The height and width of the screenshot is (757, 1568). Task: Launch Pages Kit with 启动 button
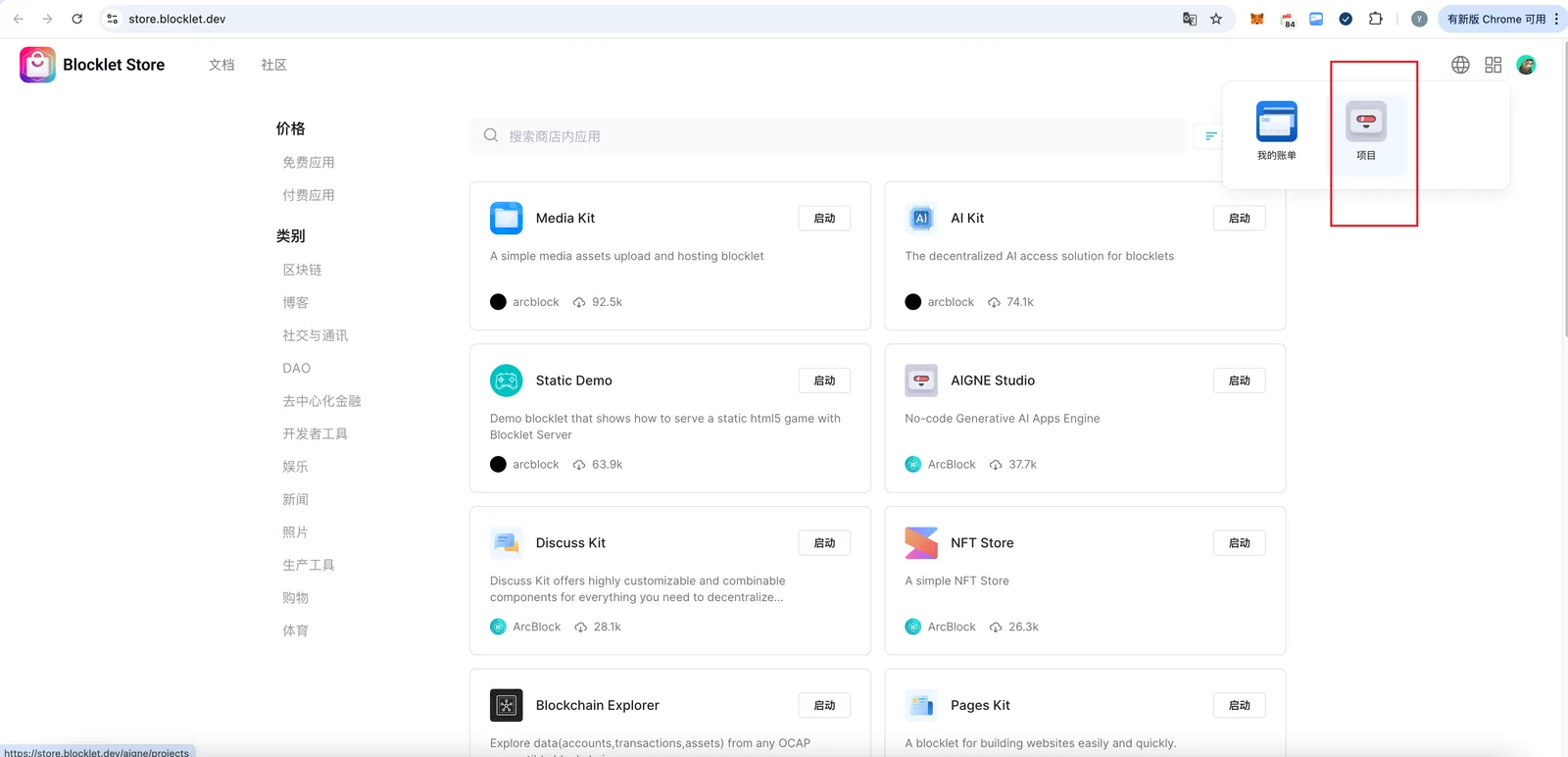pos(1240,705)
